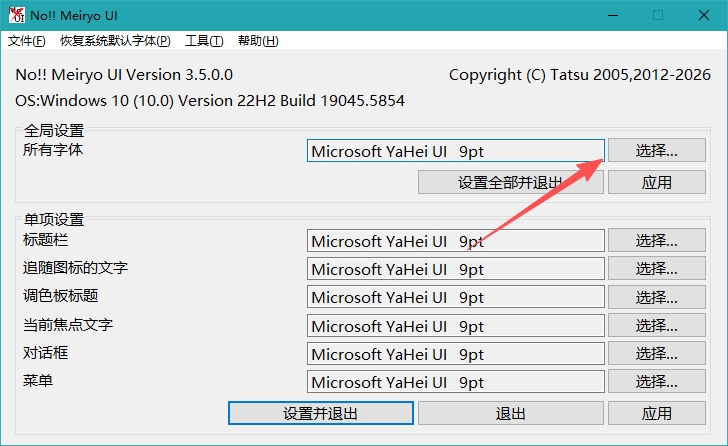Choose font for 所有字体 via 选择
Screen dimensions: 728x446
pos(656,150)
